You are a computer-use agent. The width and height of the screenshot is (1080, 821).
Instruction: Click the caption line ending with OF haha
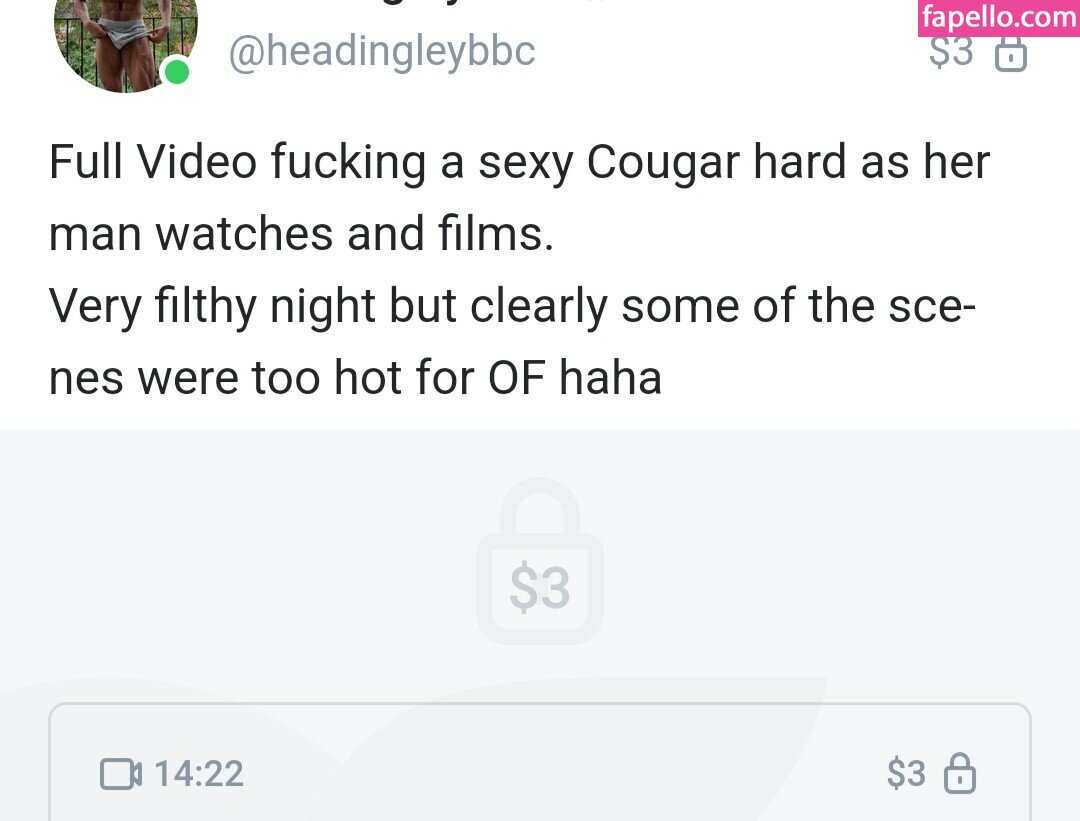tap(355, 377)
